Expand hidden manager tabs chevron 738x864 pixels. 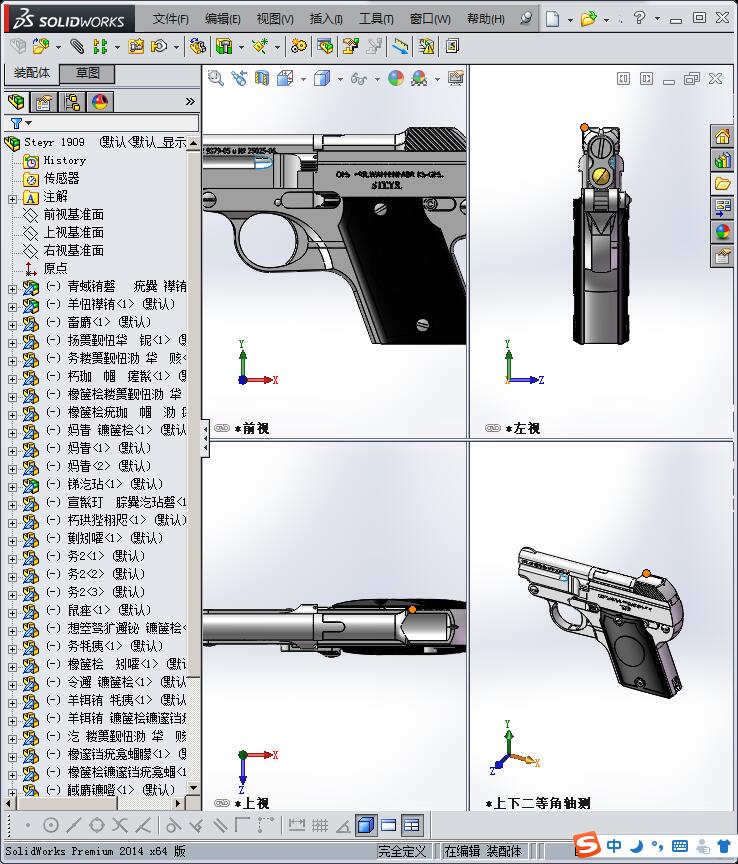190,101
